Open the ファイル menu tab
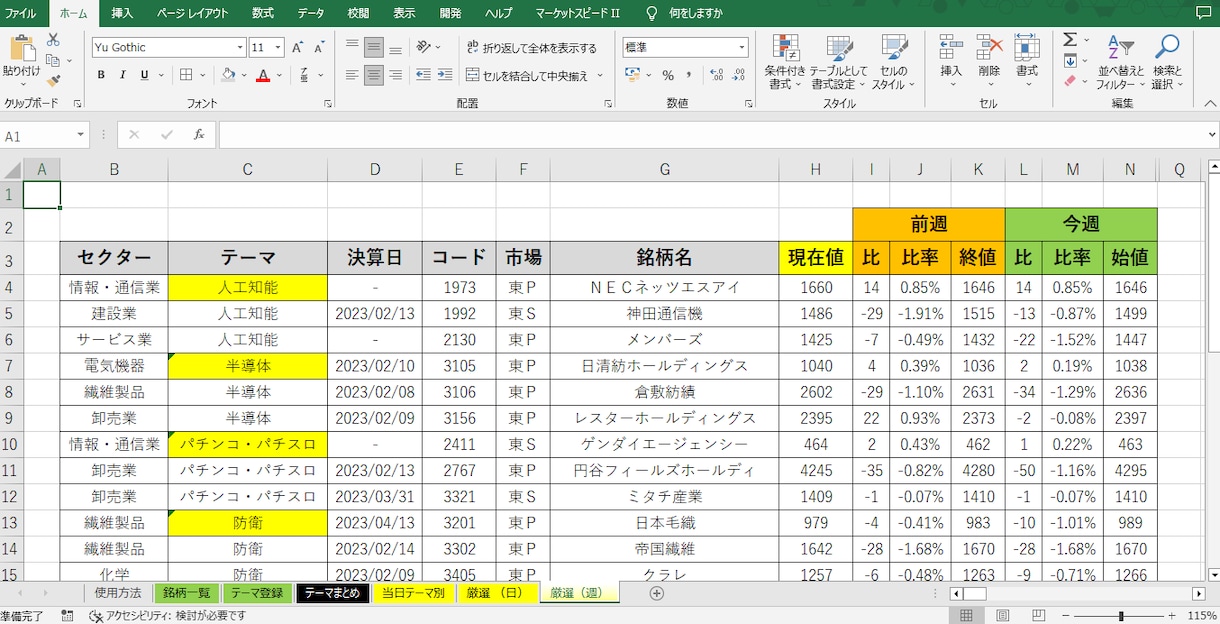 (x=20, y=13)
